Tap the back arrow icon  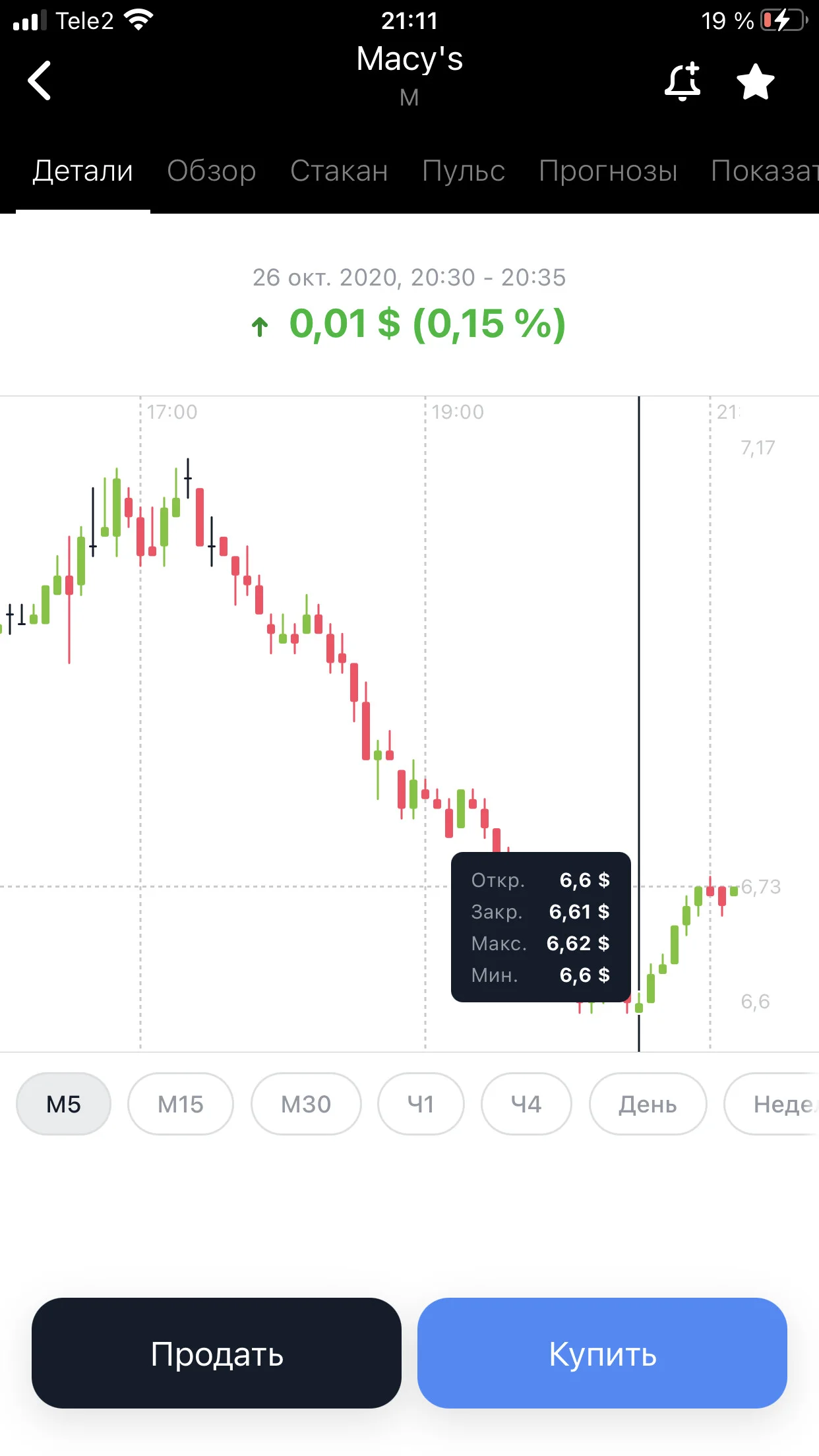click(40, 80)
